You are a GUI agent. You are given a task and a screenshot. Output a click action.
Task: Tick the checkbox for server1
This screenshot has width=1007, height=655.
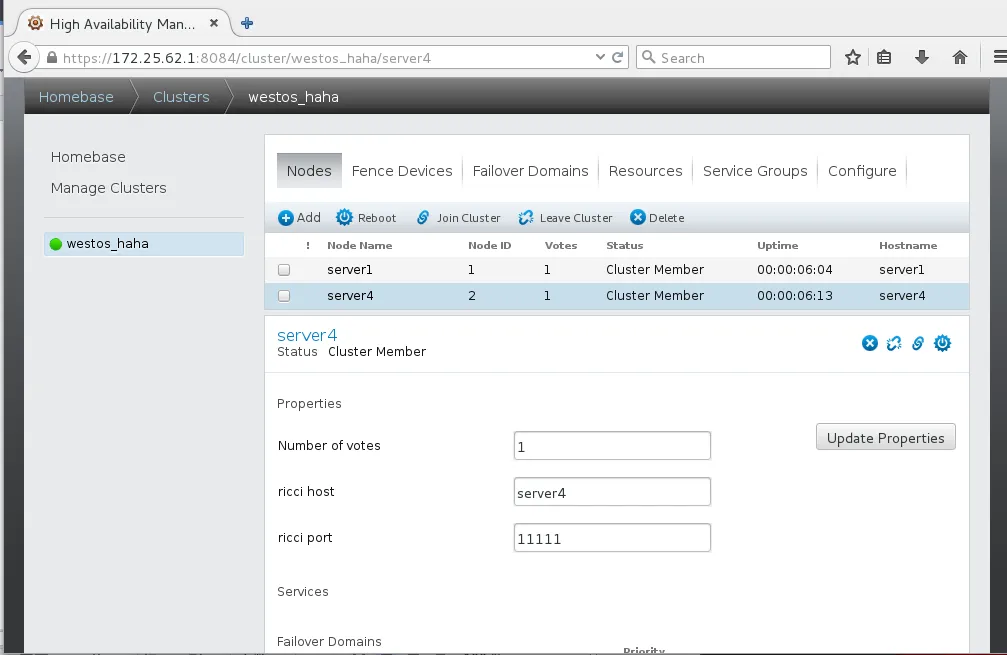coord(284,270)
